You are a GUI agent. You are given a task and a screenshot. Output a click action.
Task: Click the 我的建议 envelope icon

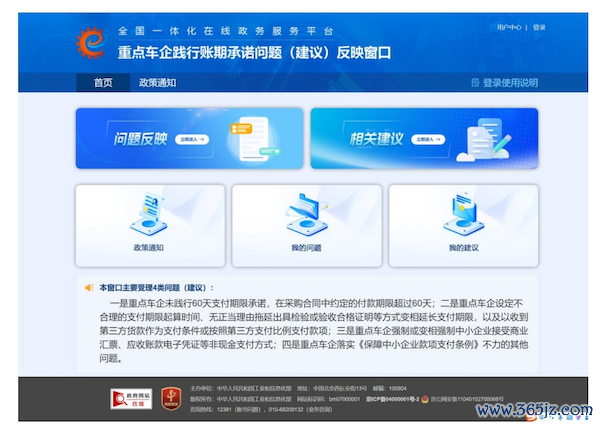point(463,214)
